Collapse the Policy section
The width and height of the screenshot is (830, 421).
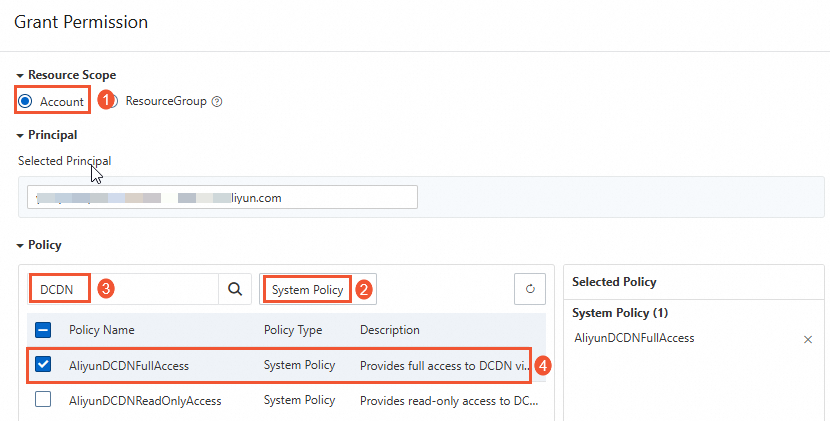click(20, 246)
